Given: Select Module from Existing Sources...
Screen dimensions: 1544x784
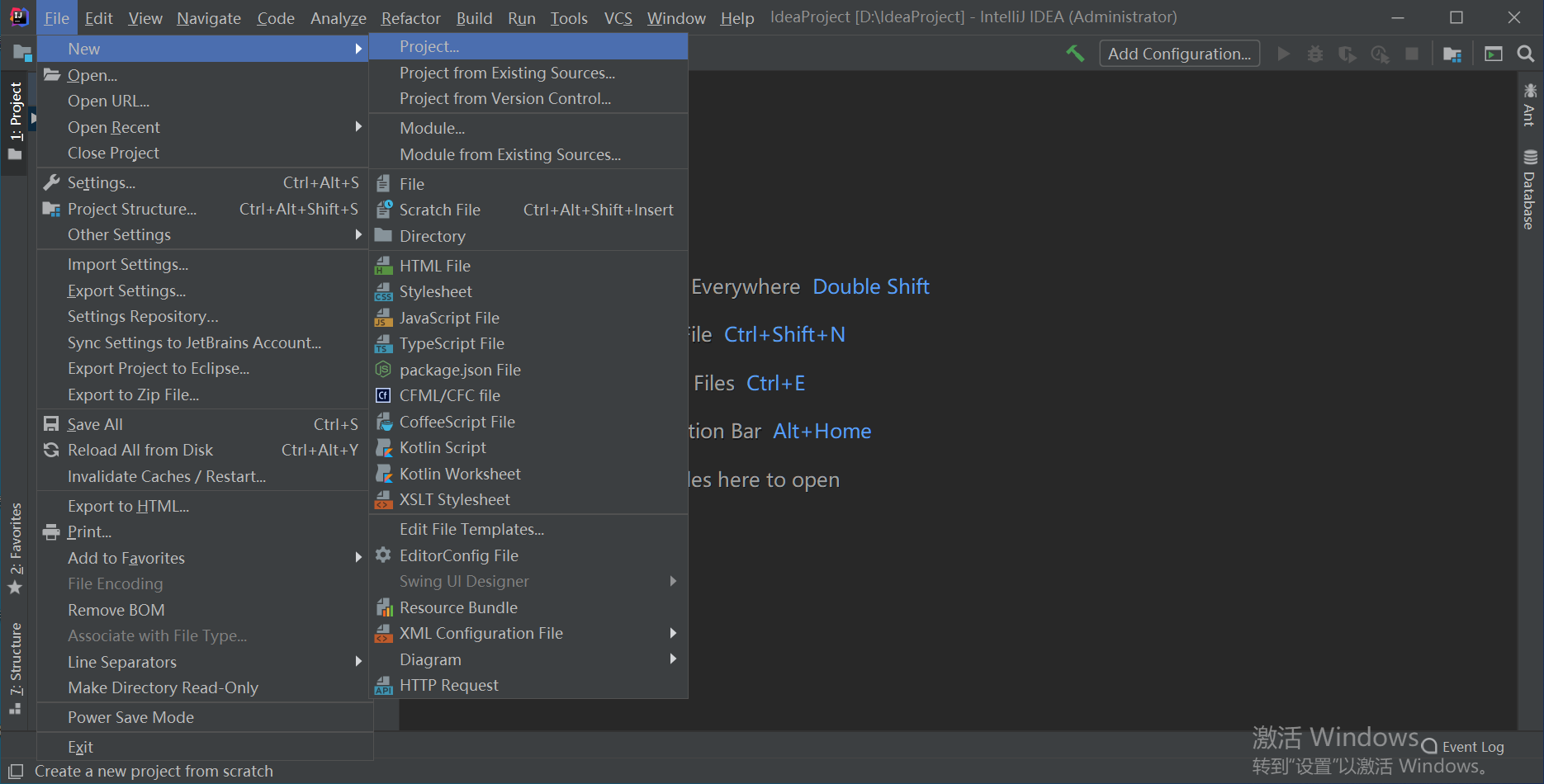Looking at the screenshot, I should point(528,154).
